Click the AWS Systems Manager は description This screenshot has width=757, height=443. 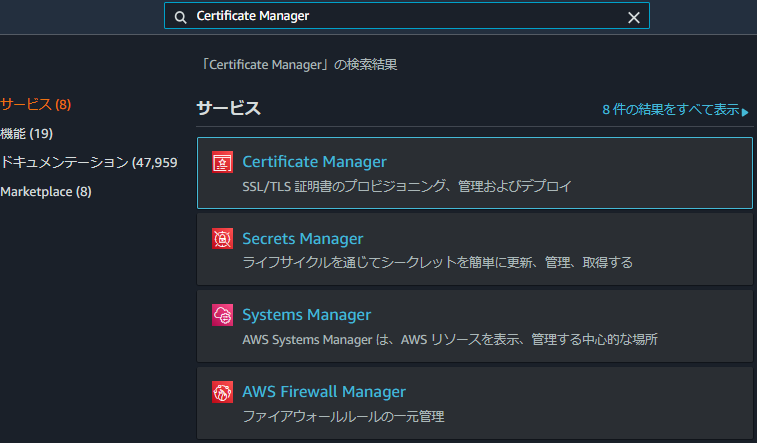point(450,339)
